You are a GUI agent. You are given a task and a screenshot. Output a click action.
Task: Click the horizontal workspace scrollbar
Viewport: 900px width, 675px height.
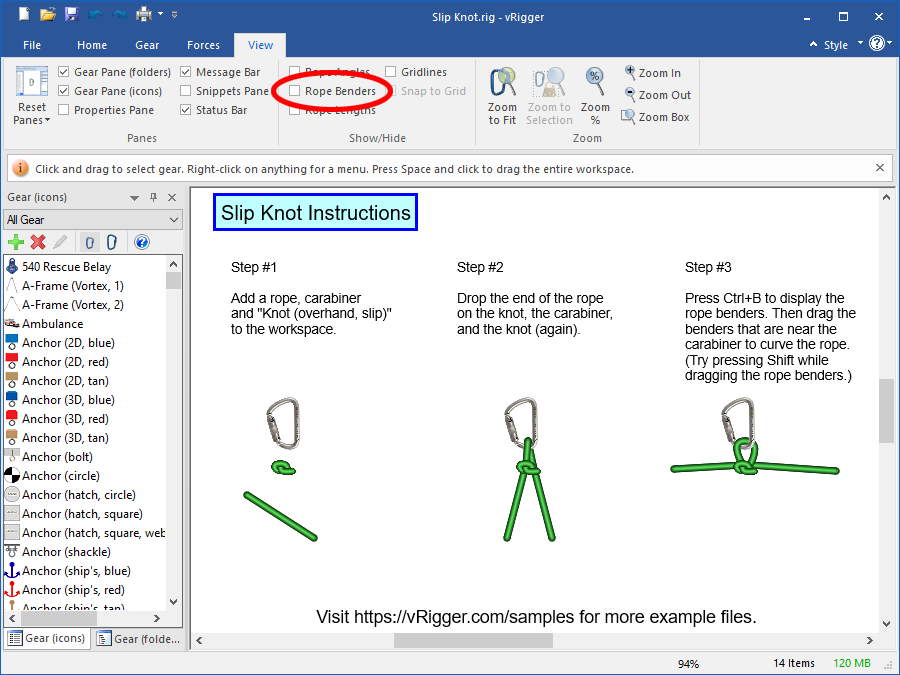(475, 639)
